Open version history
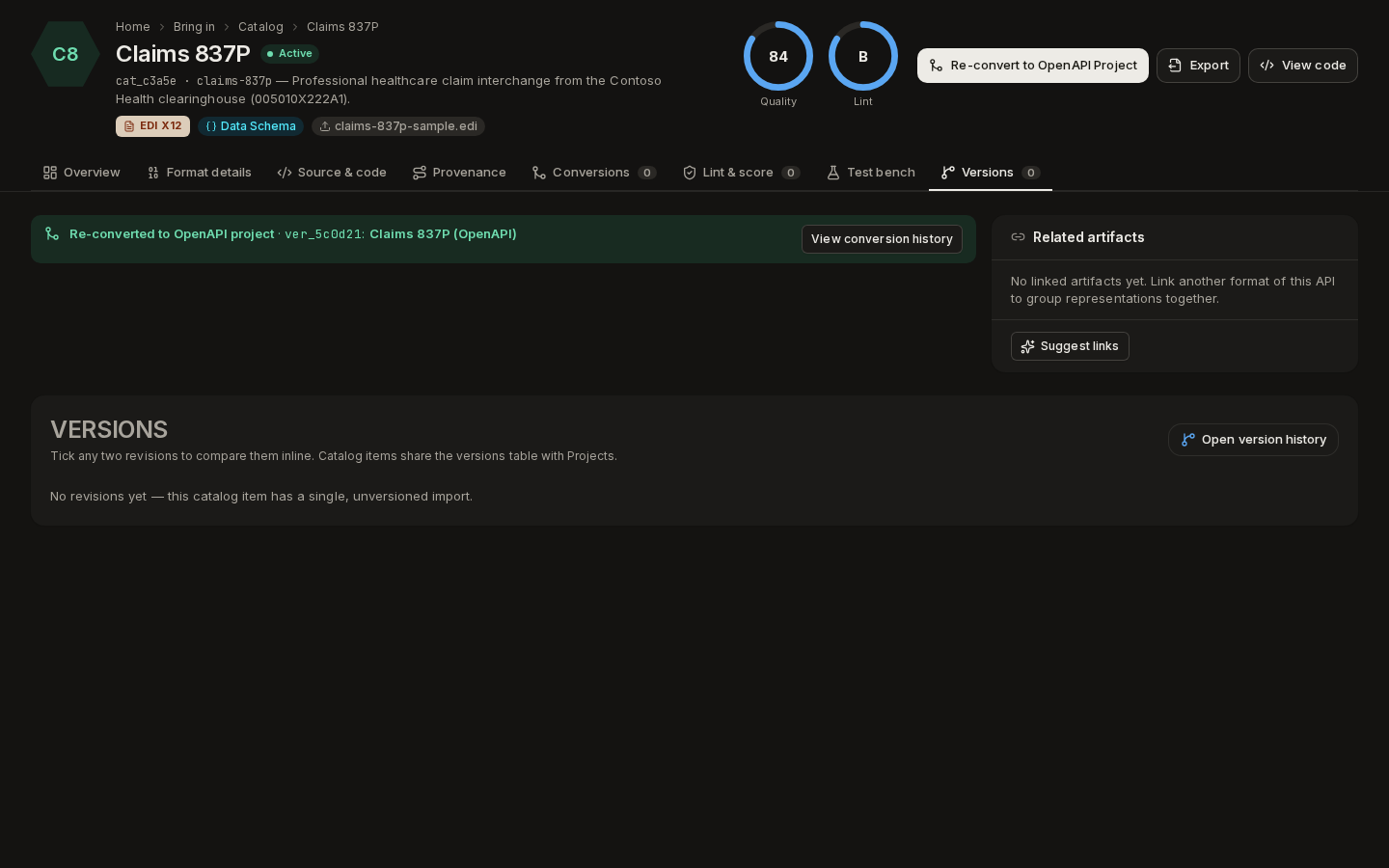This screenshot has width=1389, height=868. click(x=1253, y=440)
